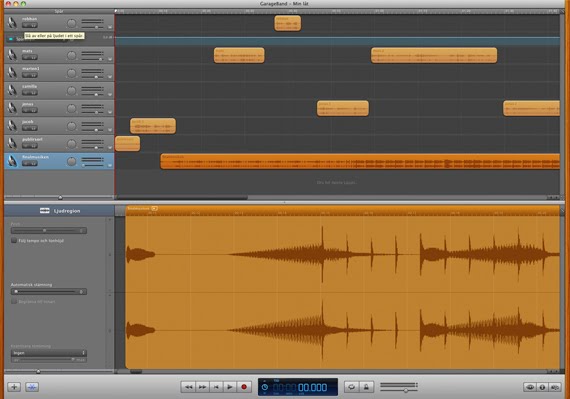Toggle the metronome button beside cycle

click(x=366, y=387)
